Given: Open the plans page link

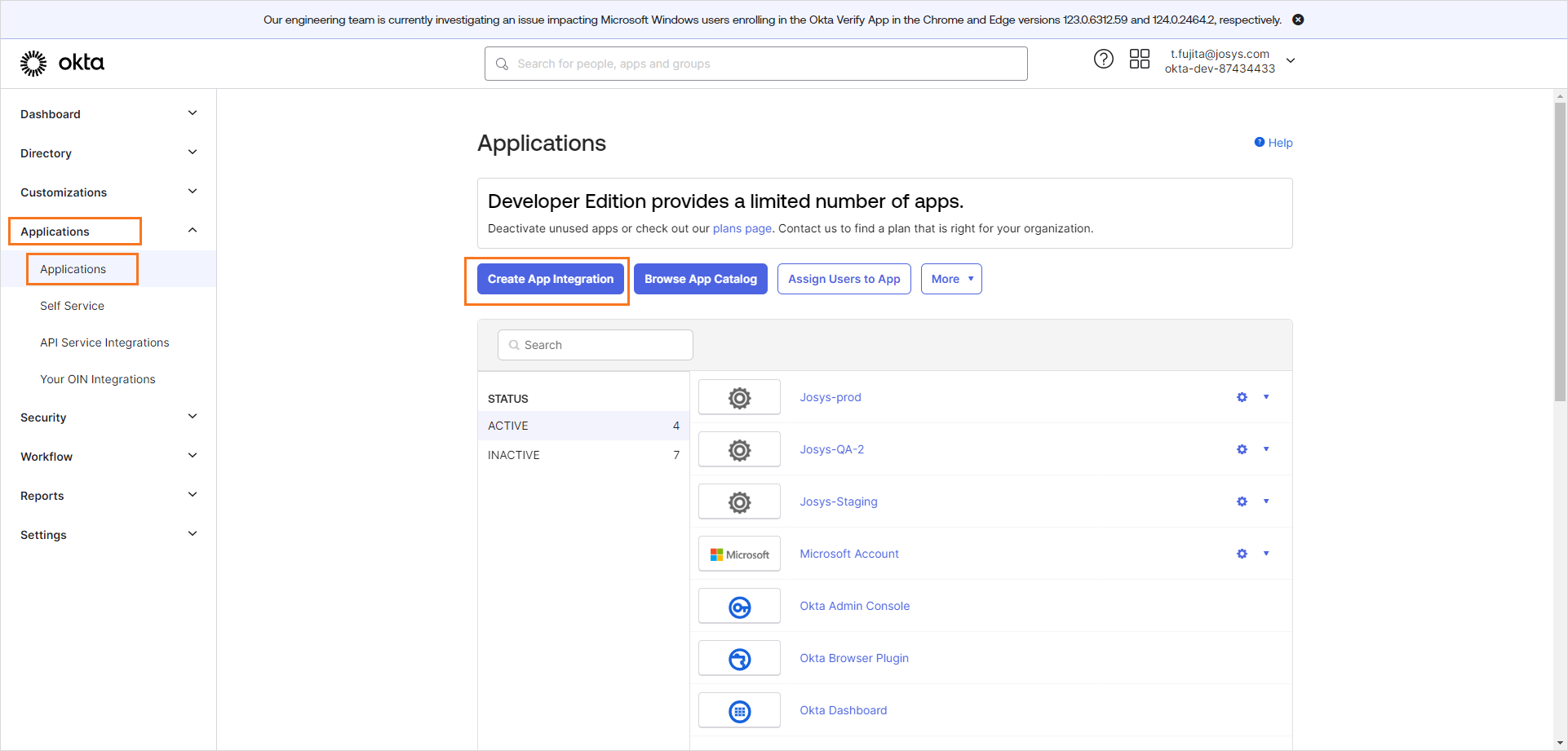Looking at the screenshot, I should click(x=742, y=228).
